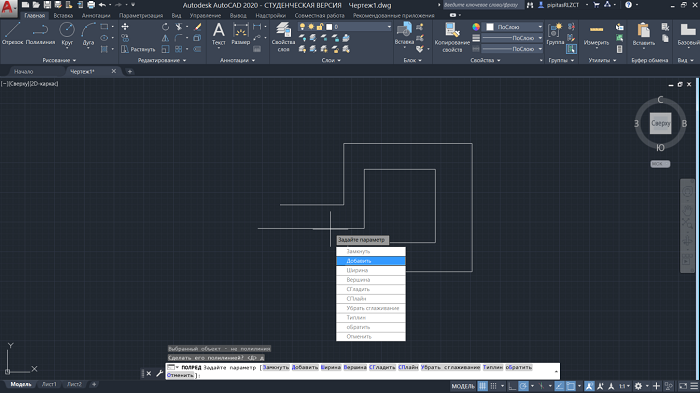The image size is (700, 393).
Task: Toggle polar tracking in status bar
Action: (x=523, y=386)
